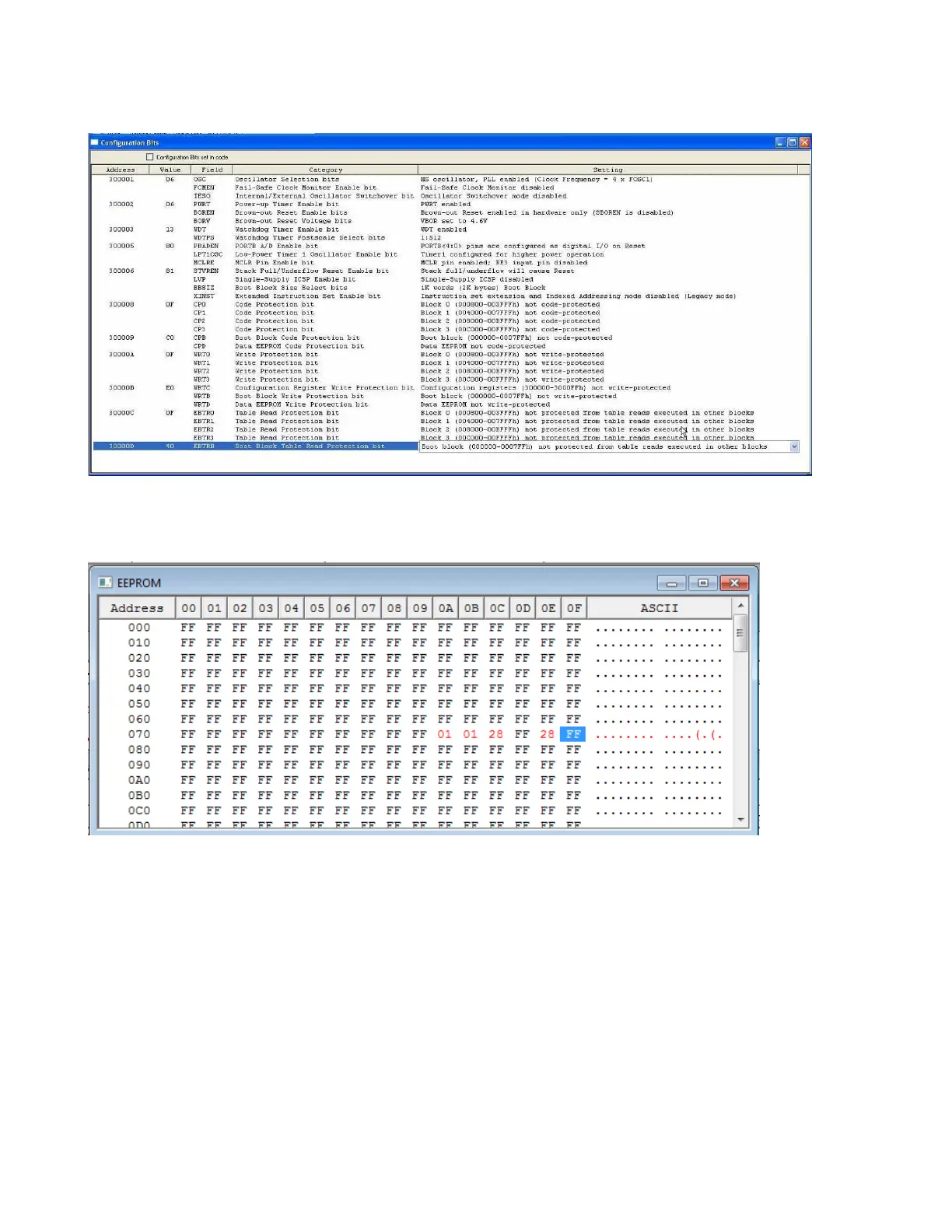
Task: Open the EBTRB setting dropdown arrow
Action: (794, 446)
